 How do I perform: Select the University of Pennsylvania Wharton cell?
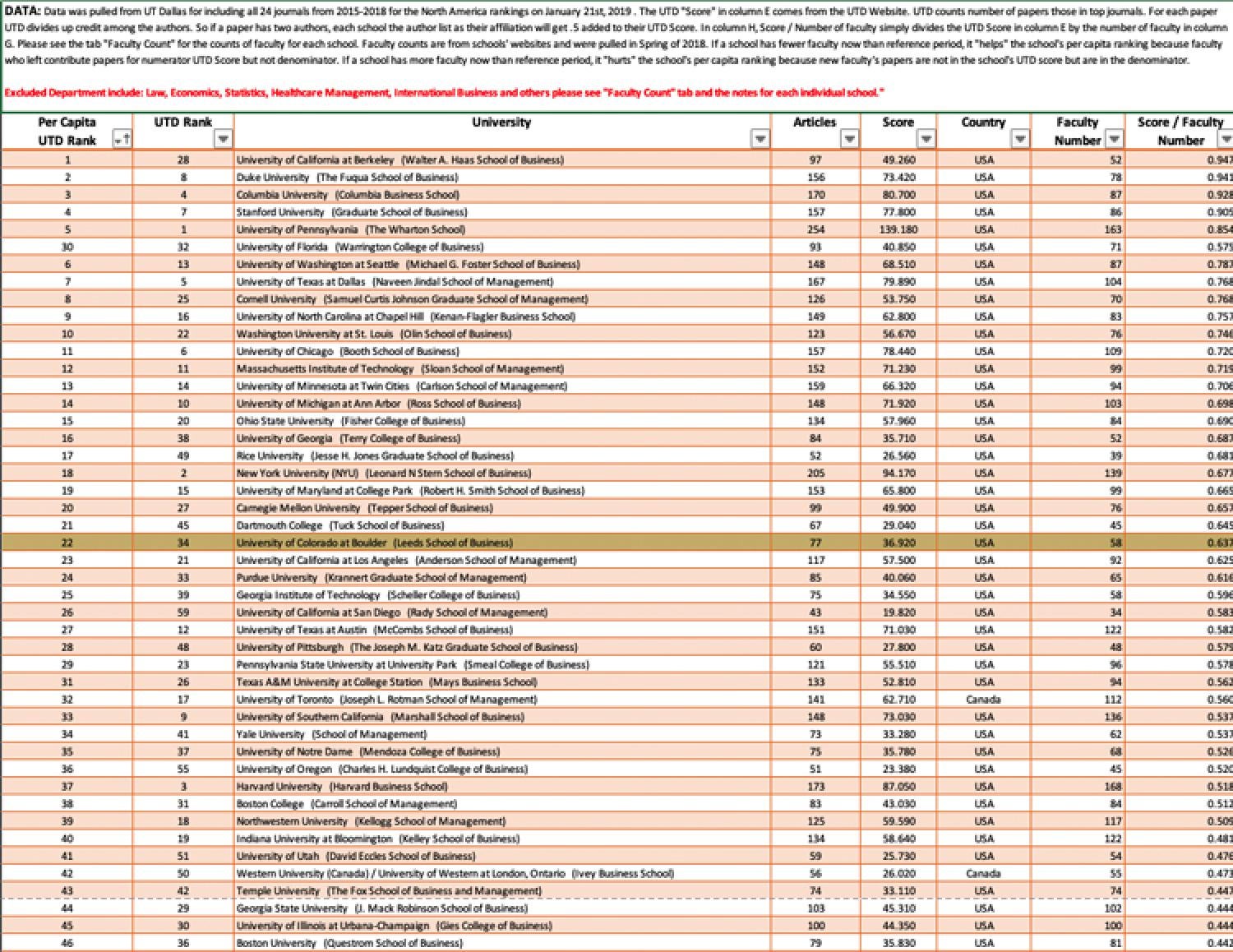coord(502,229)
